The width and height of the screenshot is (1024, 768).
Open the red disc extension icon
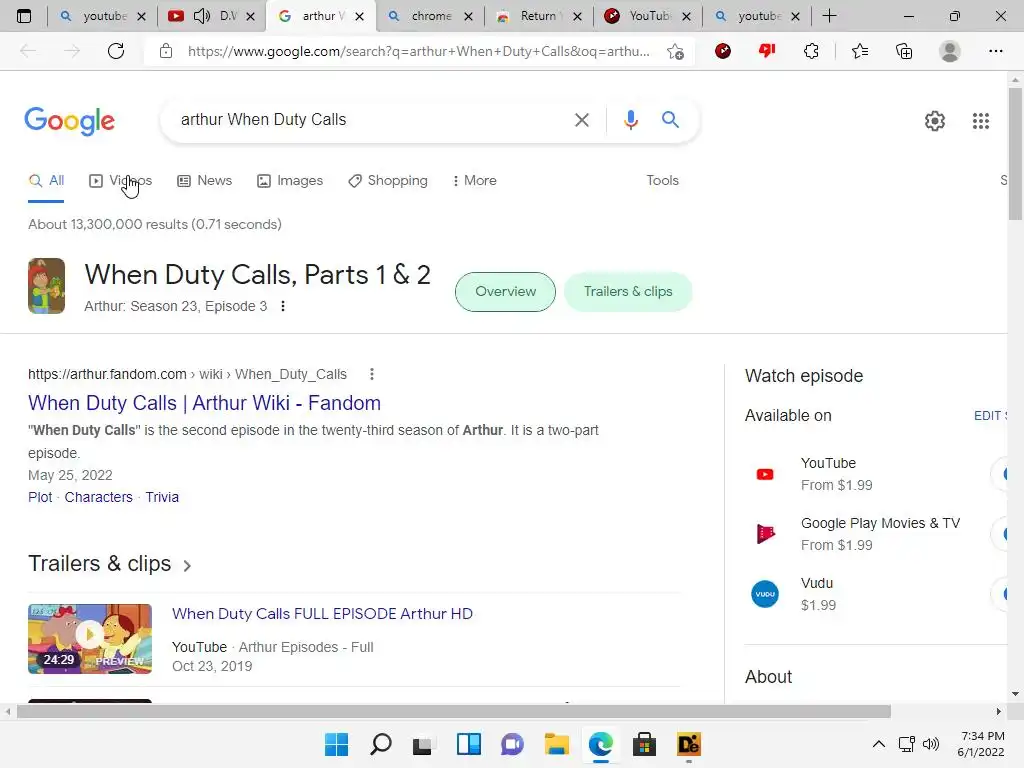723,51
